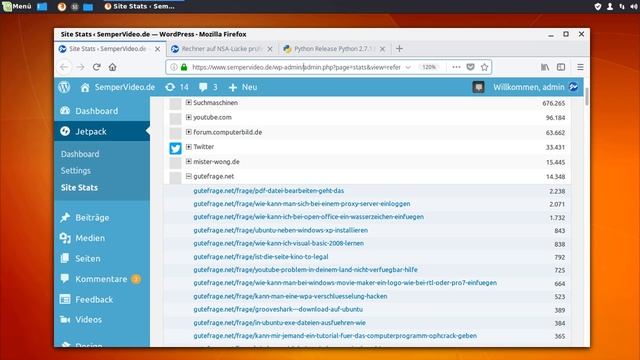The height and width of the screenshot is (360, 640).
Task: Click the WordPress logo in admin bar
Action: point(64,87)
